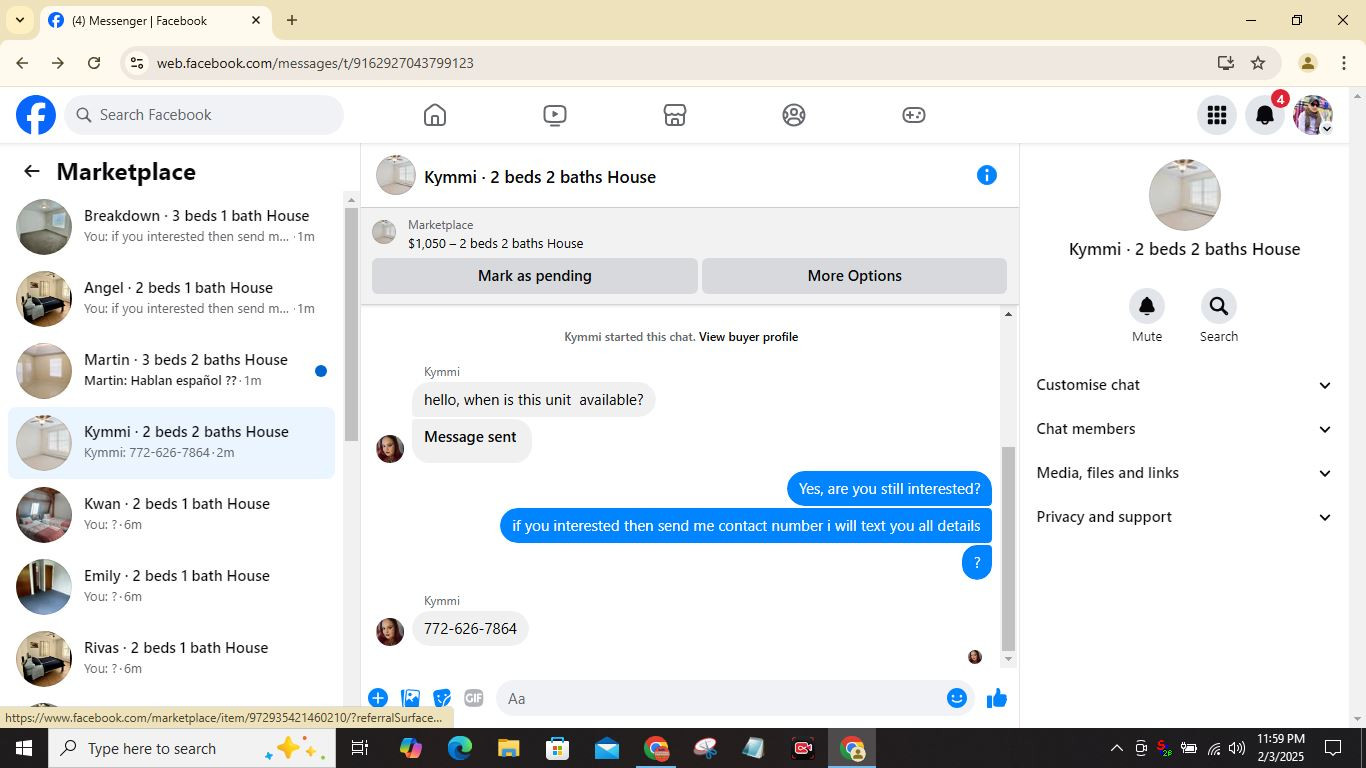Open a new browser tab
Viewport: 1366px width, 768px height.
[292, 20]
